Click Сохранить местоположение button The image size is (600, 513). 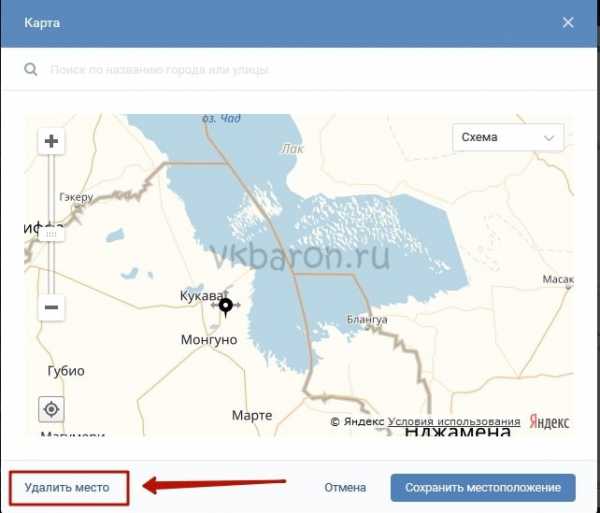click(x=483, y=488)
